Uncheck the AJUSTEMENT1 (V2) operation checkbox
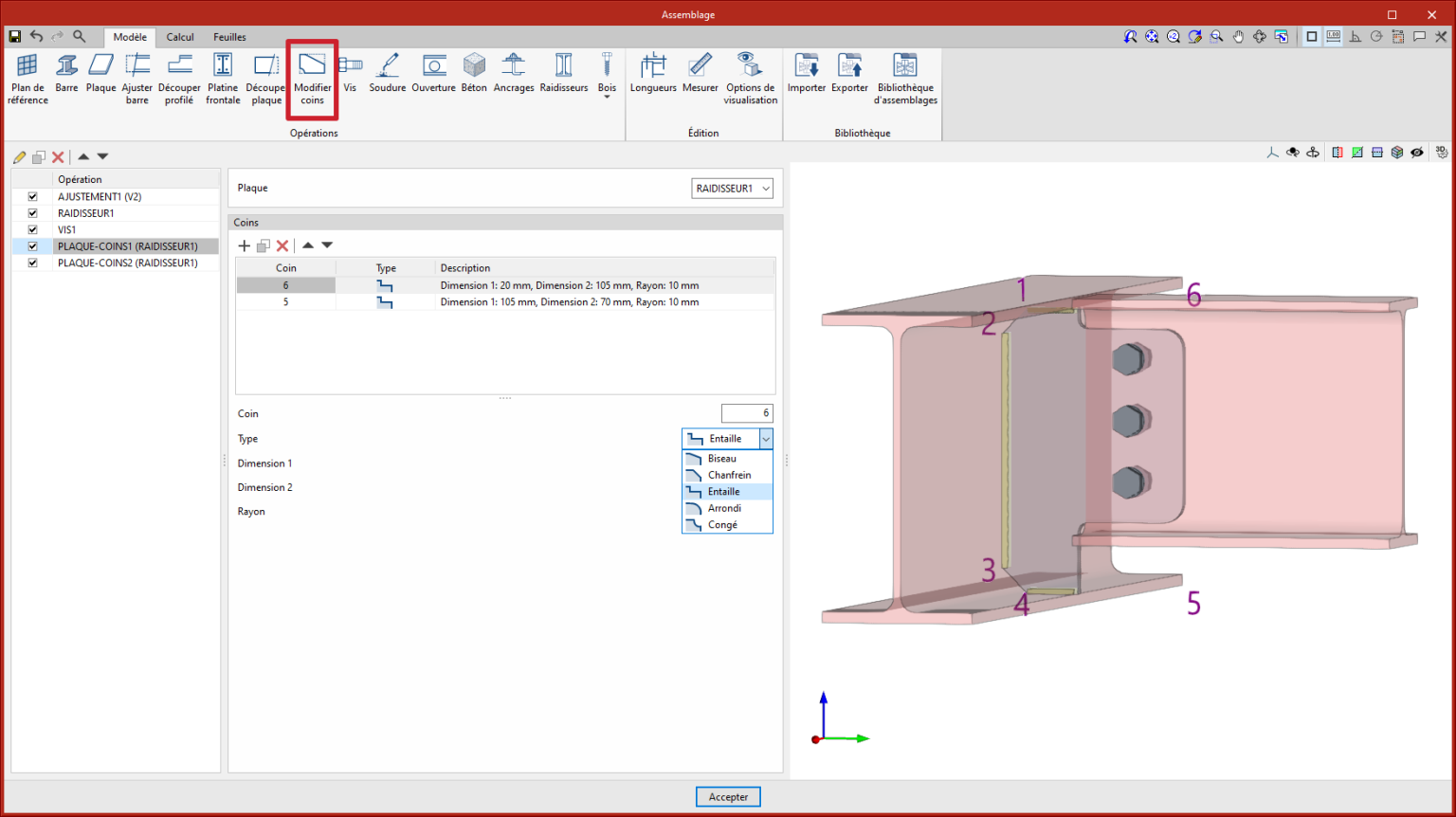 [x=33, y=197]
